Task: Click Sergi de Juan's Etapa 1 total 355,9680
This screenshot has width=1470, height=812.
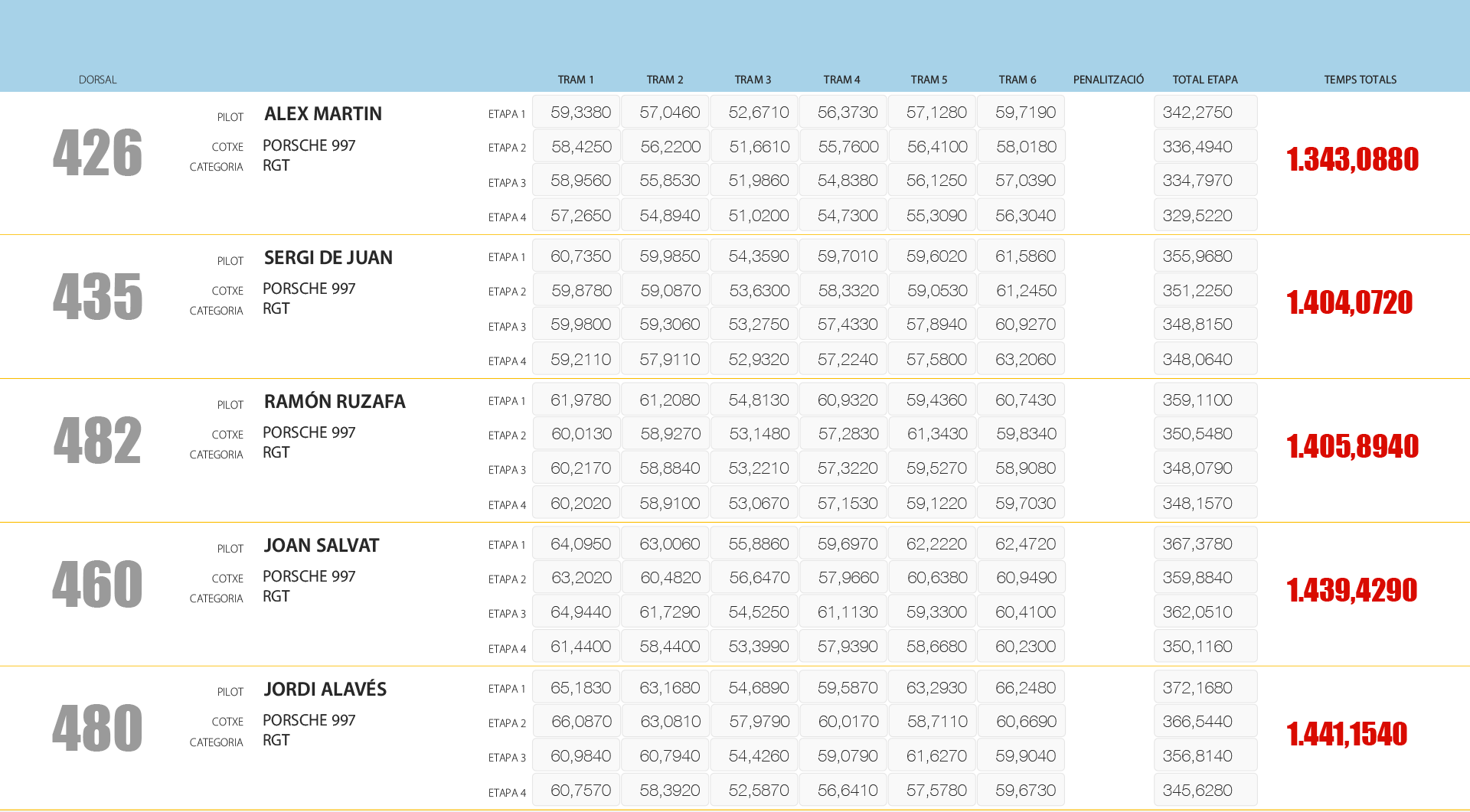Action: pyautogui.click(x=1197, y=256)
